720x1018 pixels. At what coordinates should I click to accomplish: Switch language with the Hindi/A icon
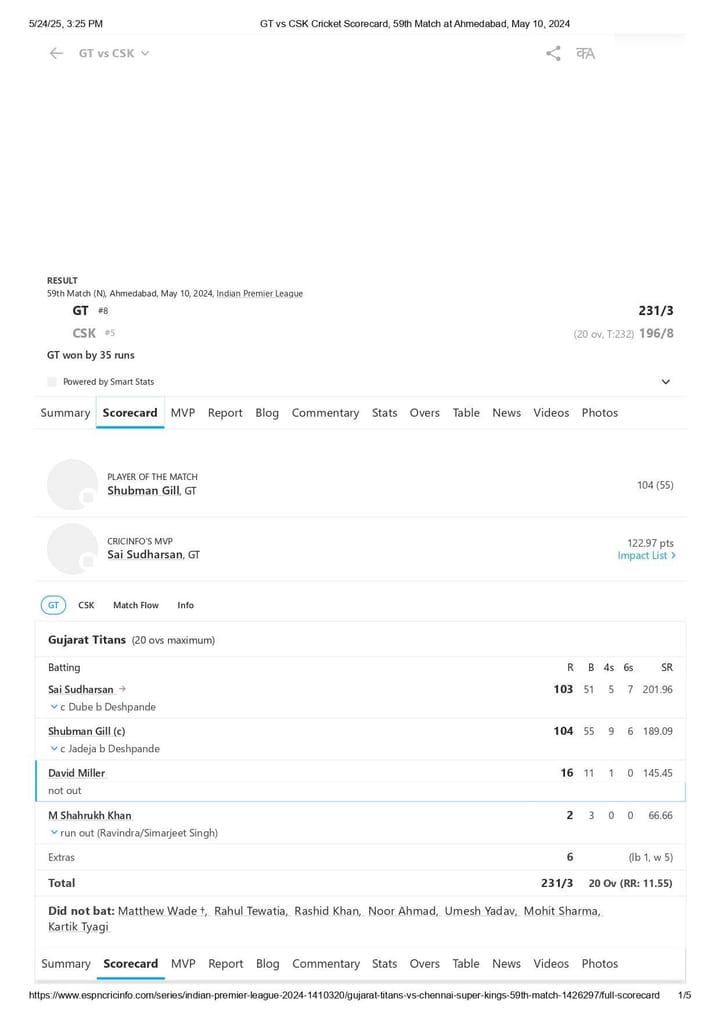pos(586,53)
